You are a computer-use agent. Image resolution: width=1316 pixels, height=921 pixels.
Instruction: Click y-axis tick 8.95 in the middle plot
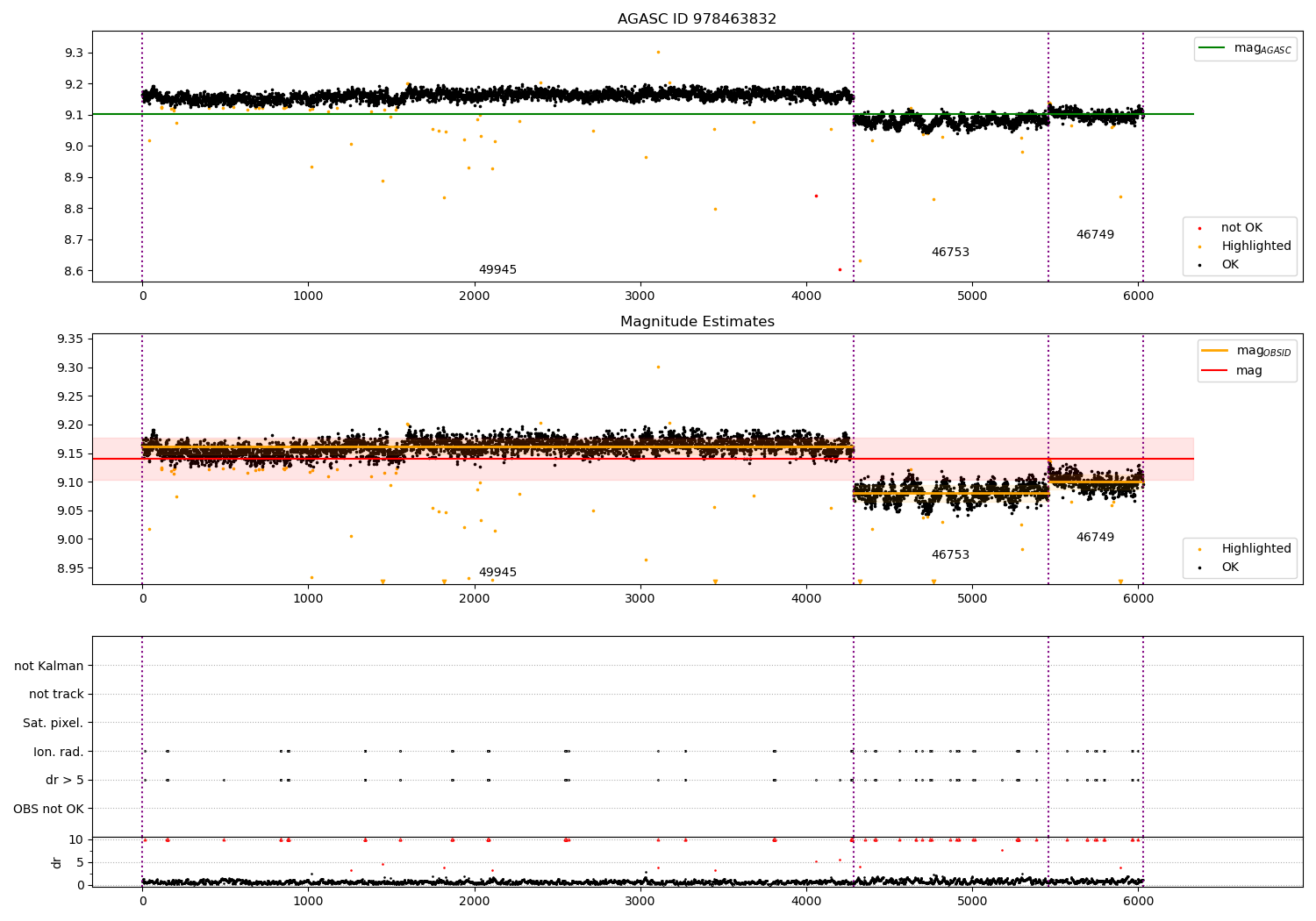(70, 568)
